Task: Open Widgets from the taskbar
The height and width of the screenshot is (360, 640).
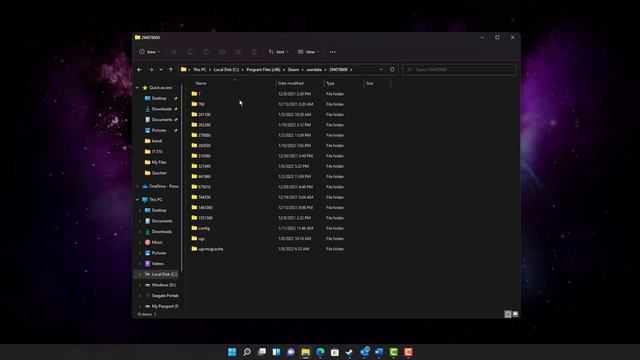Action: [x=276, y=352]
